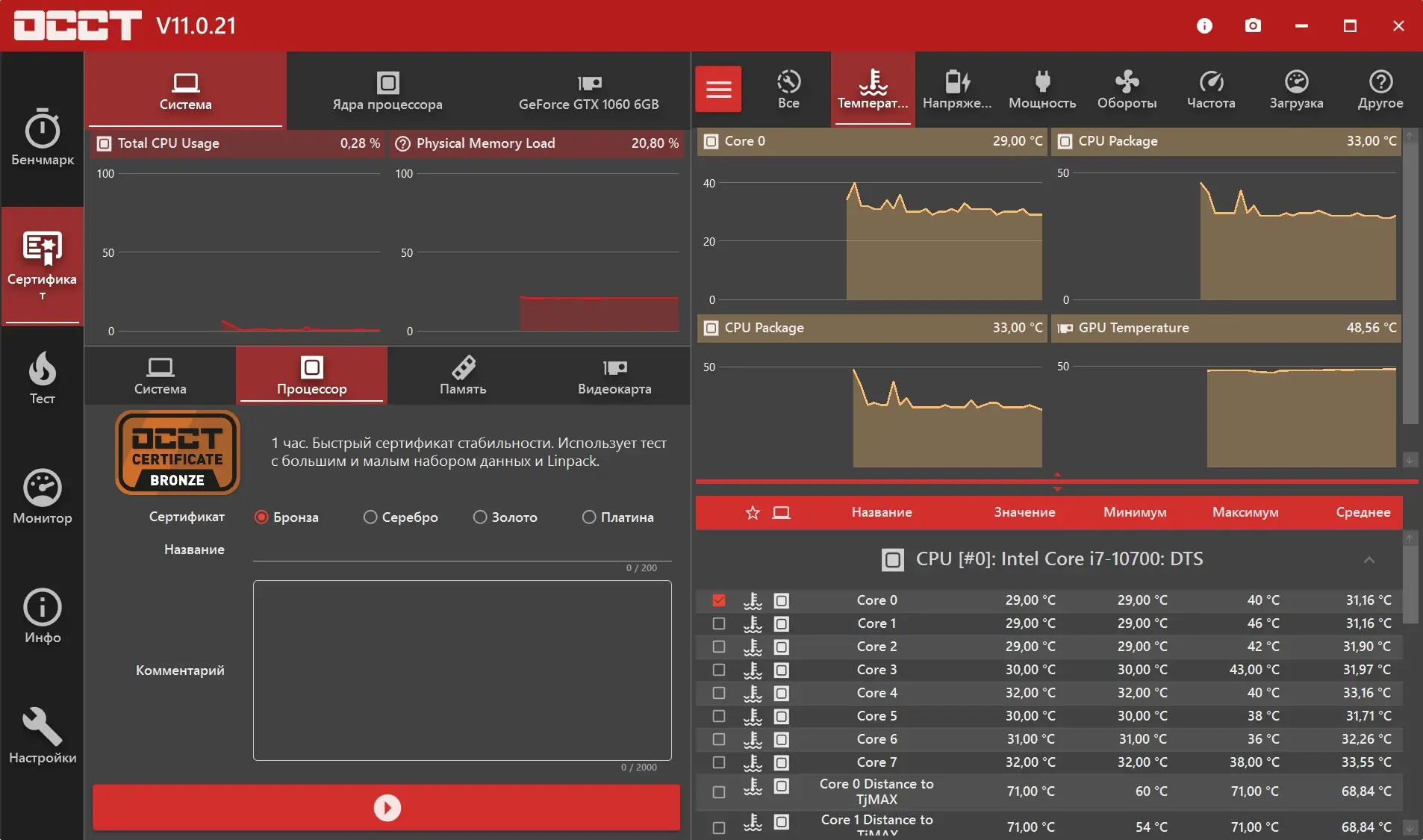Check the Core 0 Distance to TjMAX checkbox
This screenshot has width=1423, height=840.
719,791
